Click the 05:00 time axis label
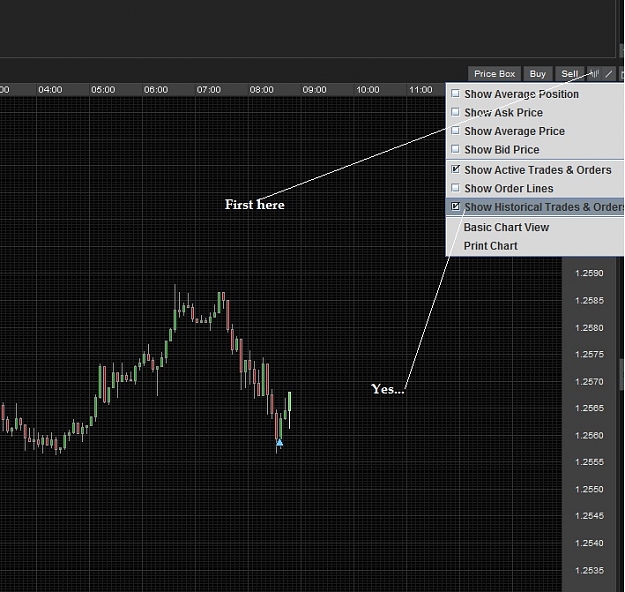 (x=103, y=90)
